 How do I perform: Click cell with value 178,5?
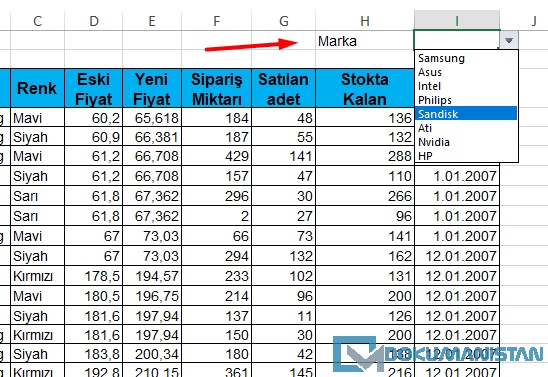[x=94, y=276]
